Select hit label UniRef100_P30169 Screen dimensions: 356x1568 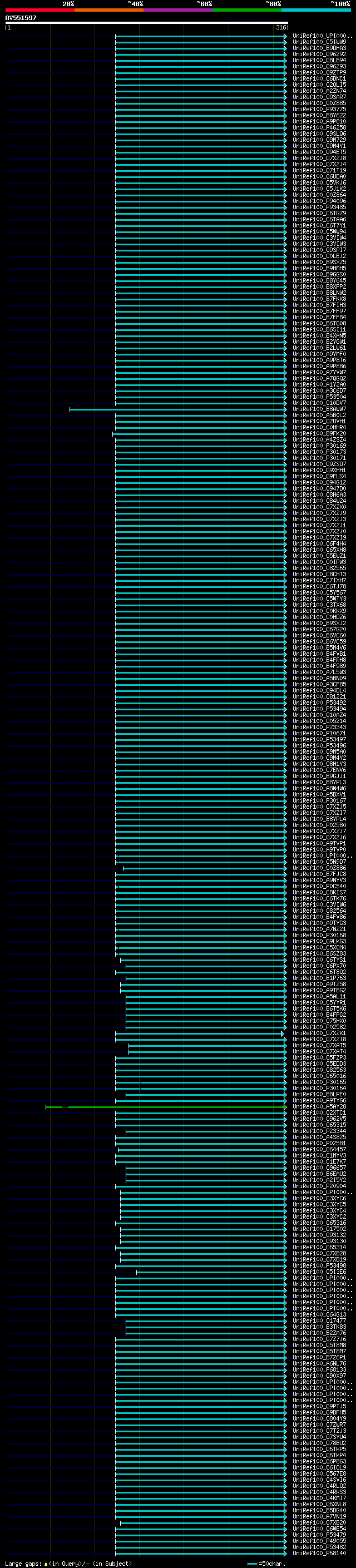pyautogui.click(x=319, y=446)
